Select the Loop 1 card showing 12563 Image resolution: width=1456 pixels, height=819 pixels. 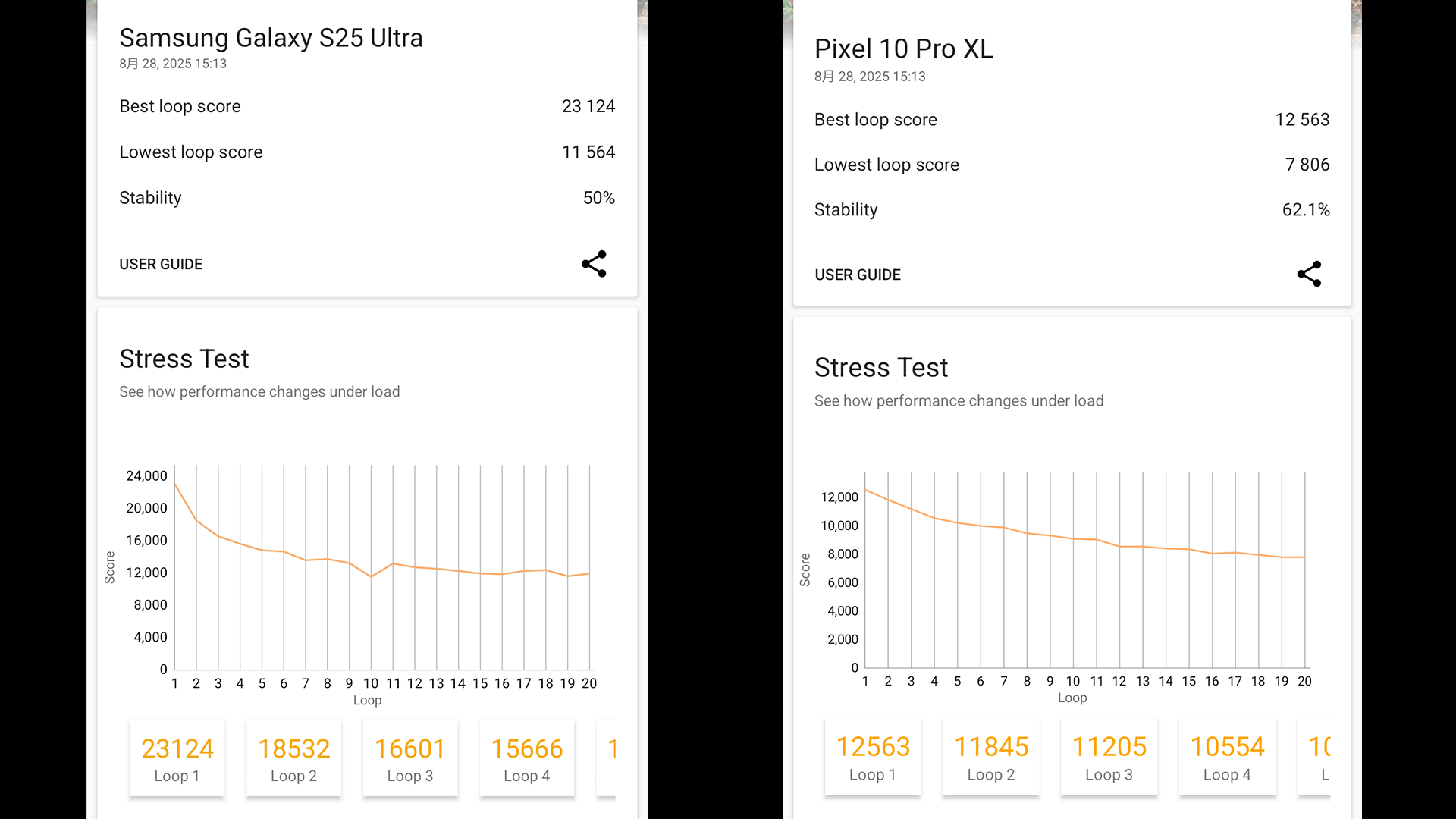tap(873, 756)
